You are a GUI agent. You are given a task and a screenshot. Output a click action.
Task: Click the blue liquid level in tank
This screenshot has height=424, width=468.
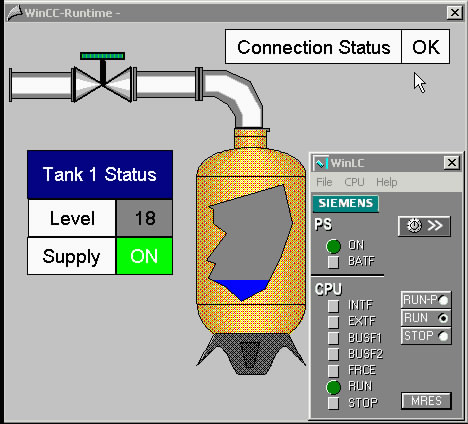(242, 289)
